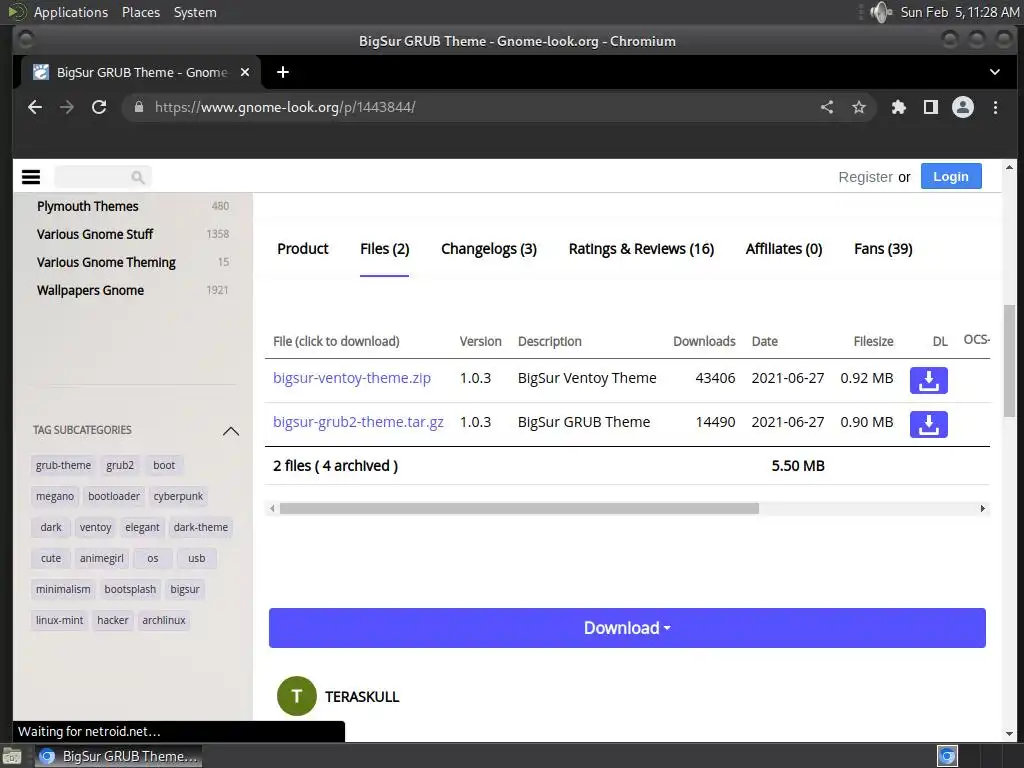Reload the gnome-look page
The width and height of the screenshot is (1024, 768).
[99, 107]
